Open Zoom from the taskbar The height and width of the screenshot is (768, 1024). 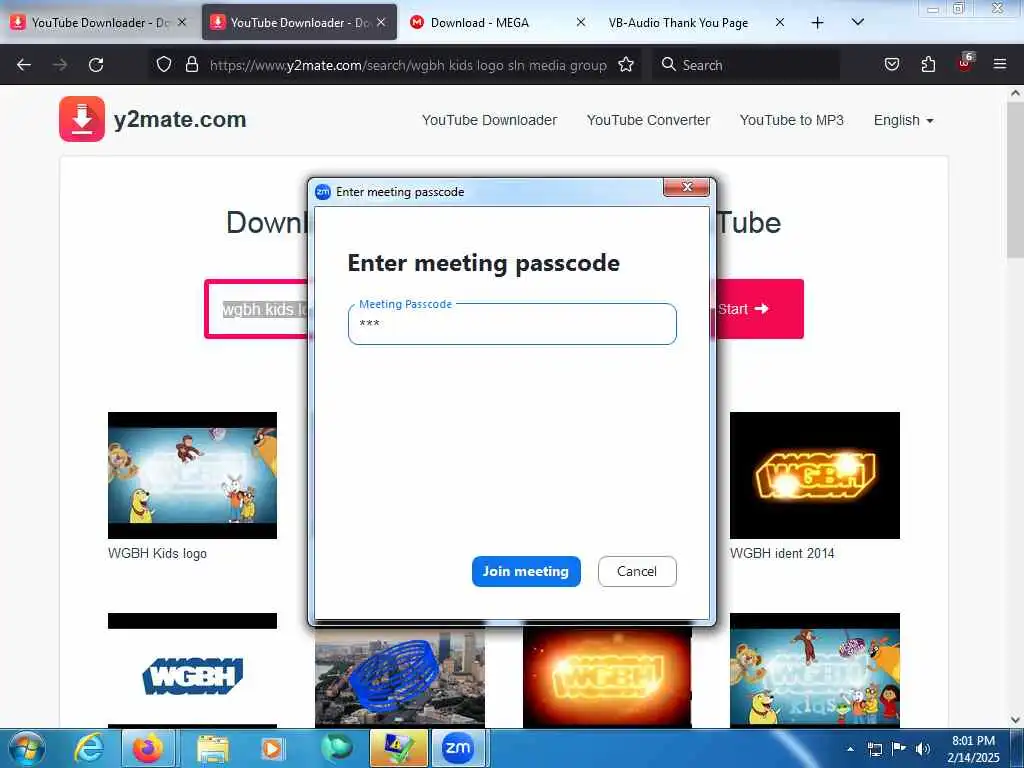point(457,748)
